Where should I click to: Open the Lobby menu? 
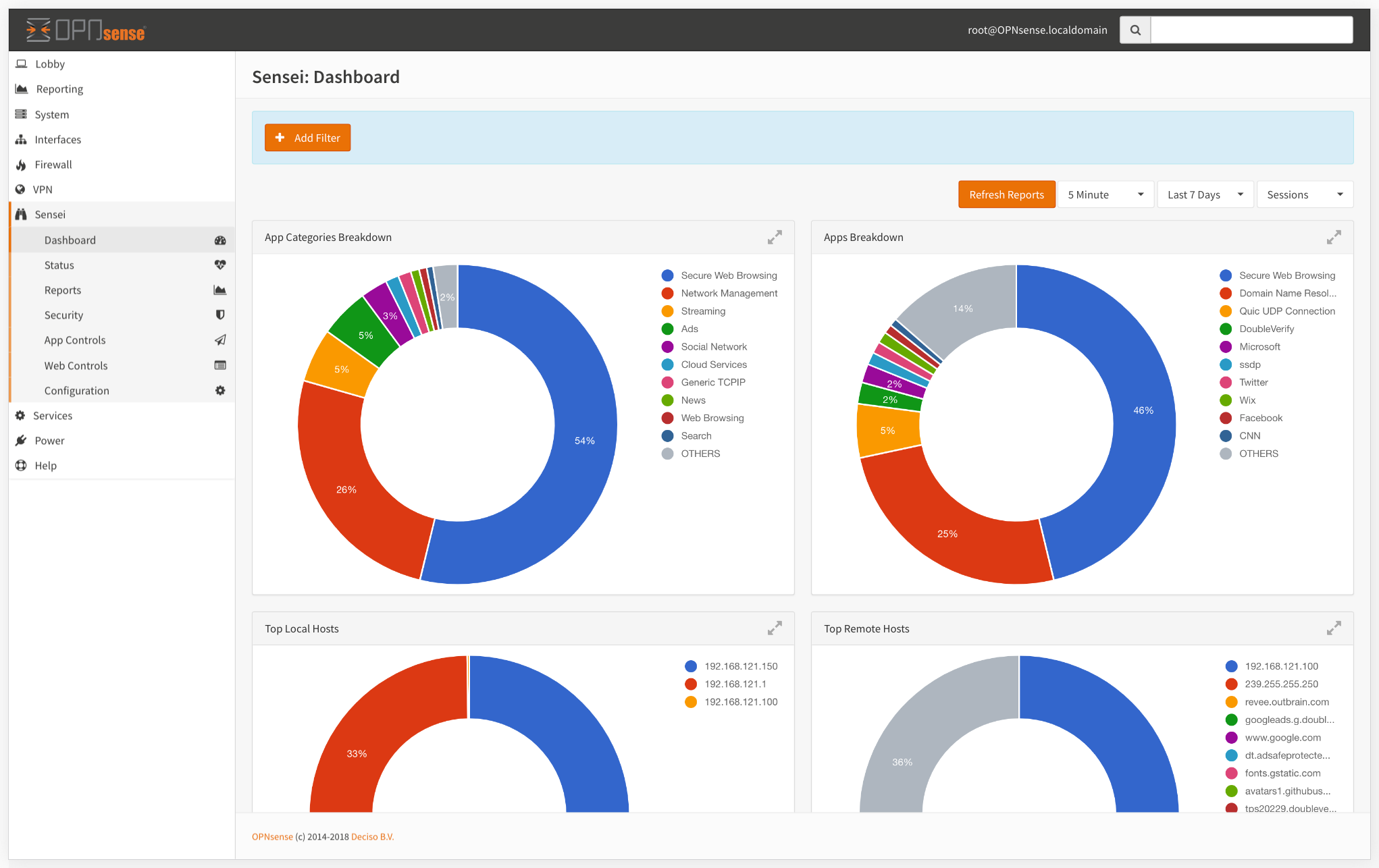[122, 63]
